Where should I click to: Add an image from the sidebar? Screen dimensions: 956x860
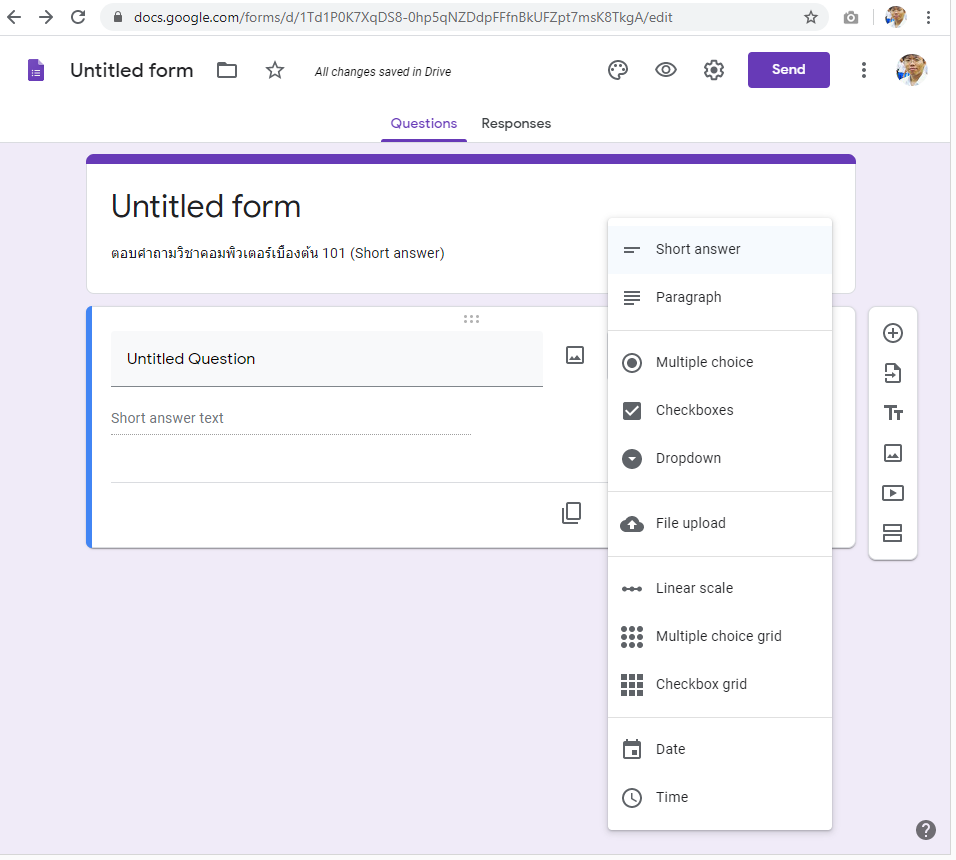893,453
